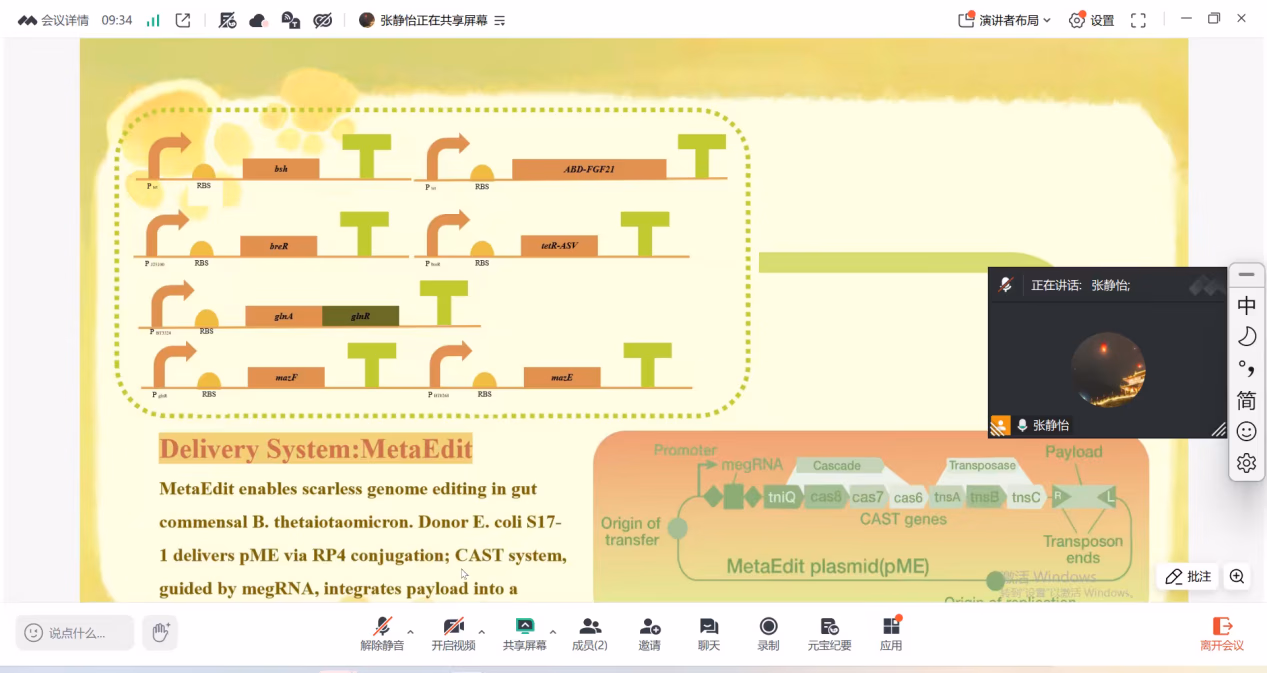Open the 聊天 chat panel

tap(709, 634)
